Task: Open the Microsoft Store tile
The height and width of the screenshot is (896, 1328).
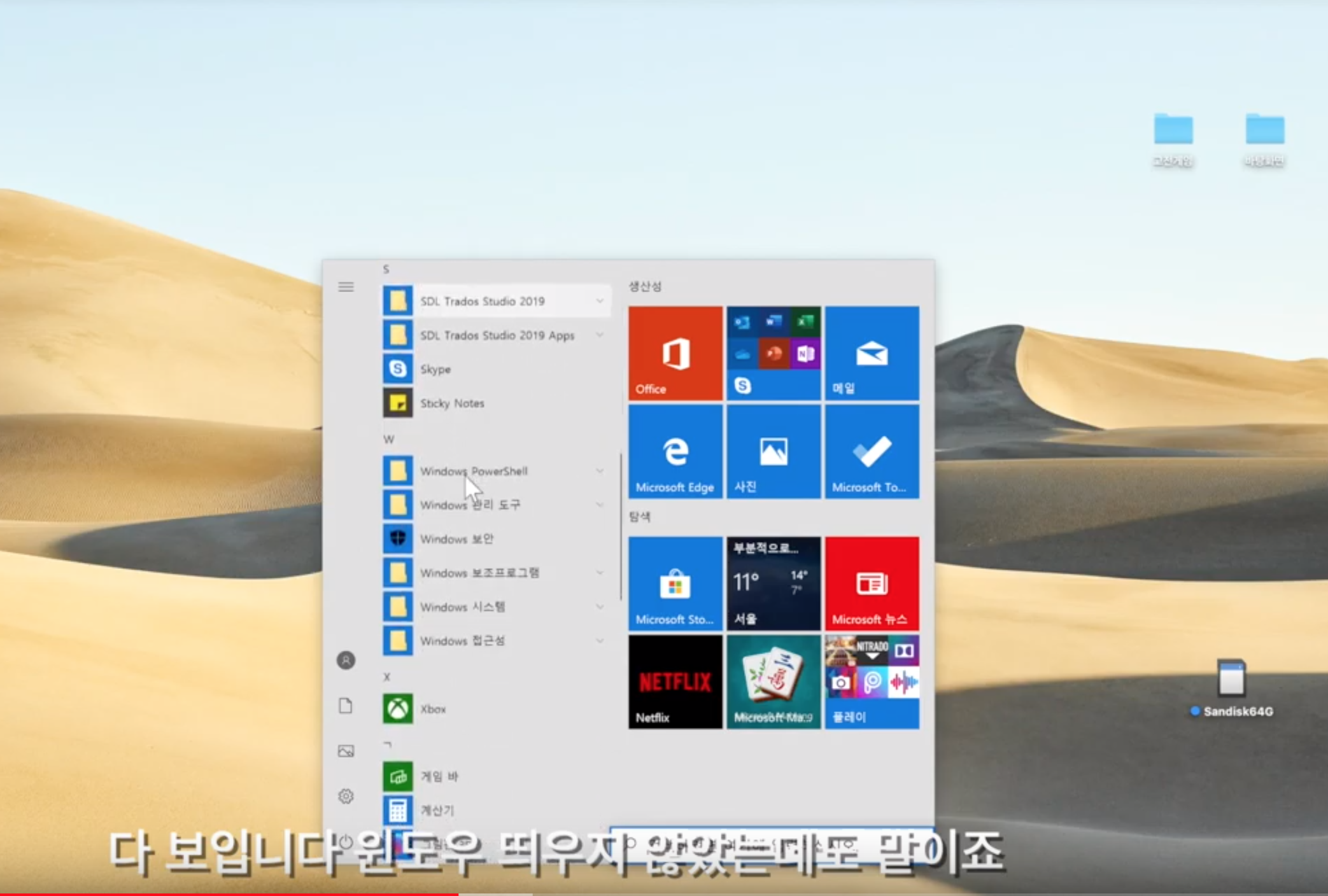Action: point(675,583)
